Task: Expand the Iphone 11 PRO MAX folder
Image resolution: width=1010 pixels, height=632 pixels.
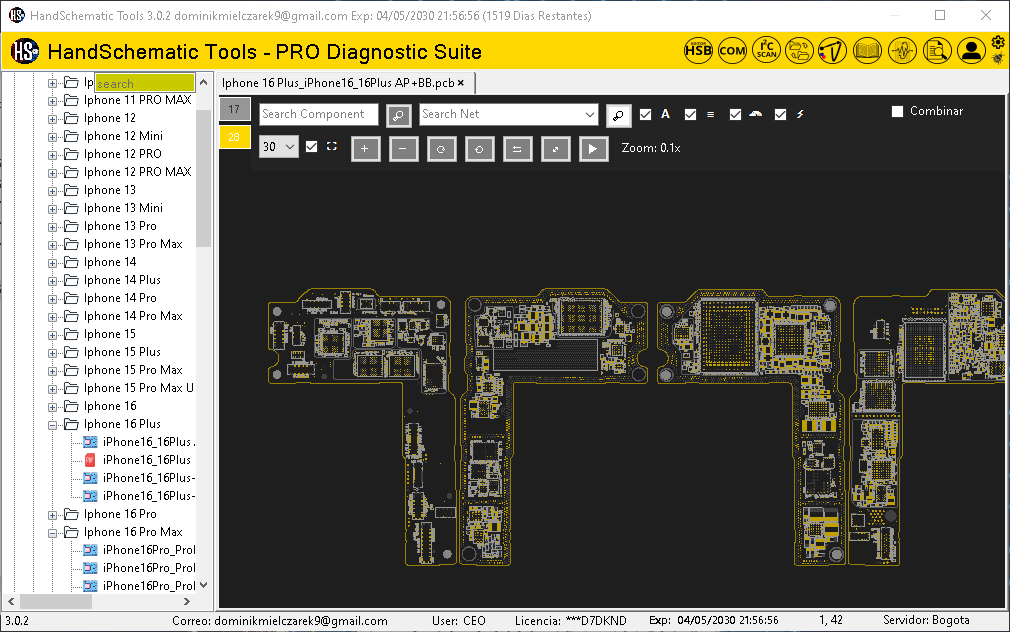Action: click(53, 101)
